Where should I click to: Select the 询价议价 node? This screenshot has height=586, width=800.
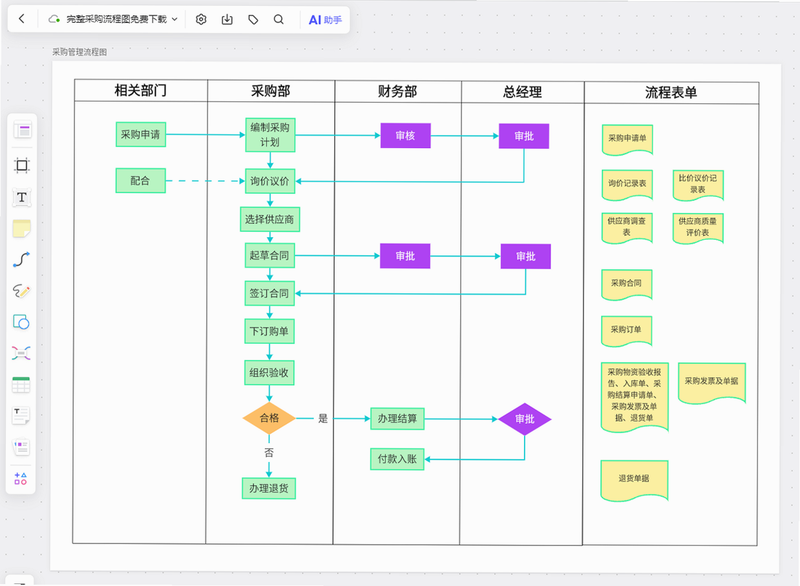tap(270, 181)
